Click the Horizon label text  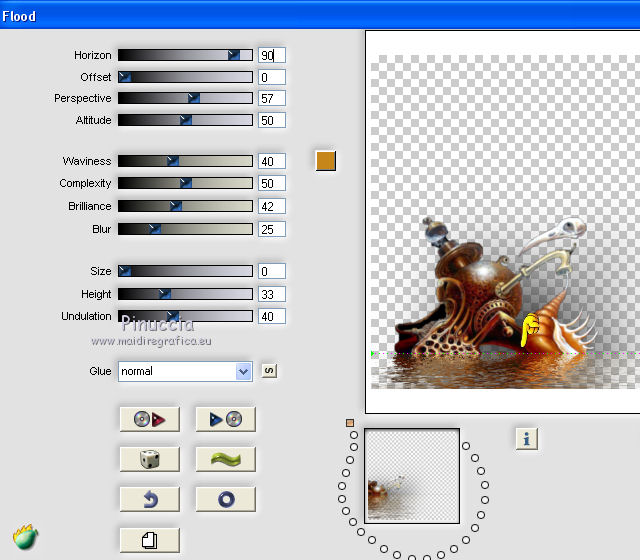[x=93, y=55]
